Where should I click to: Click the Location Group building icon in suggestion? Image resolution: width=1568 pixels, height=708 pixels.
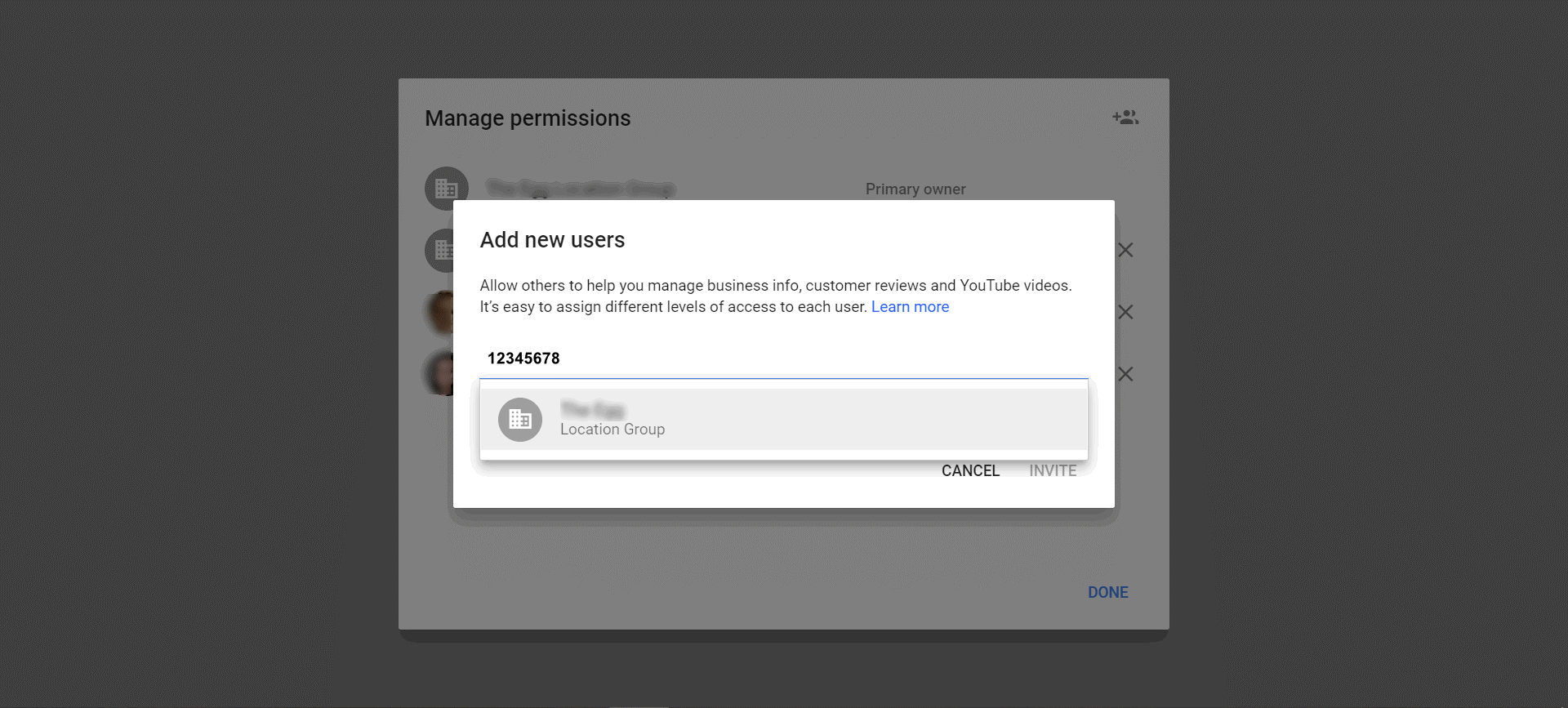click(x=520, y=420)
